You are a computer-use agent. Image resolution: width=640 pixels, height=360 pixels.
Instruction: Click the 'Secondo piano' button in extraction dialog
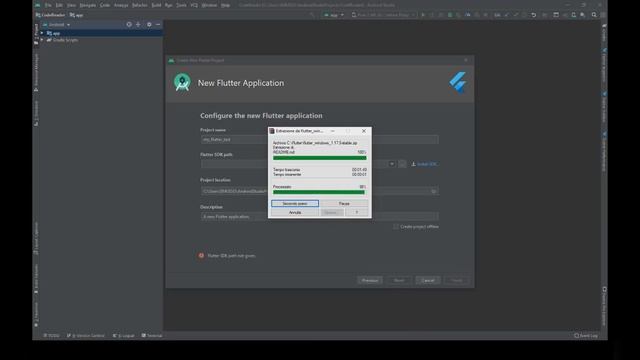295,203
